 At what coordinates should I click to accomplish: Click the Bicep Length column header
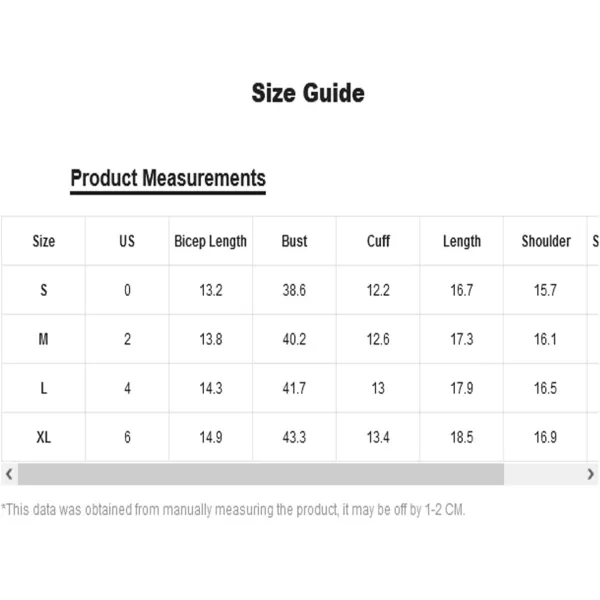(x=210, y=241)
